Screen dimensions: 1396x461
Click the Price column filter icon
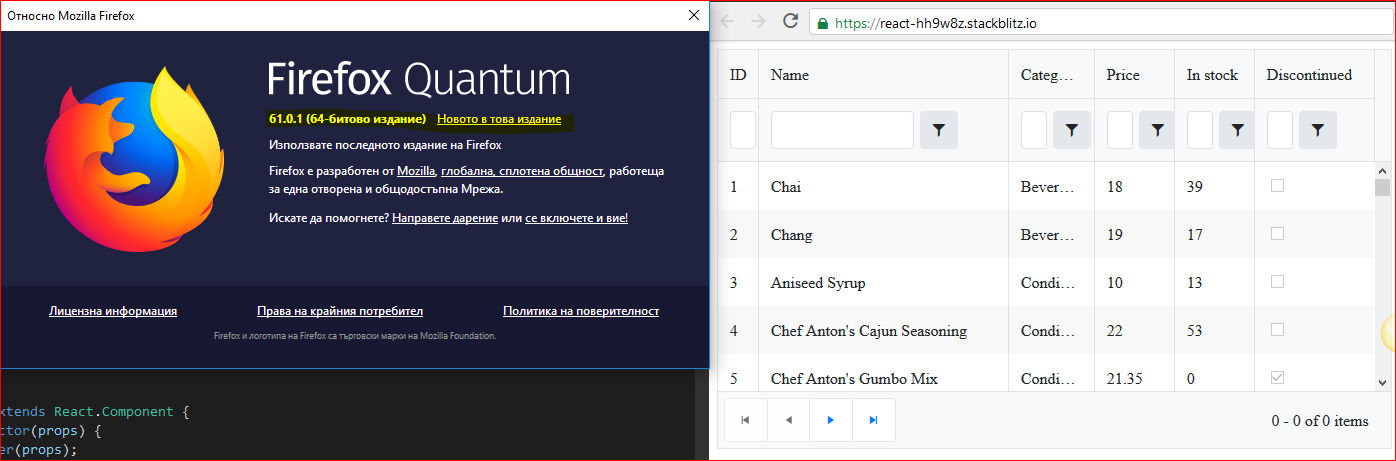point(1157,130)
